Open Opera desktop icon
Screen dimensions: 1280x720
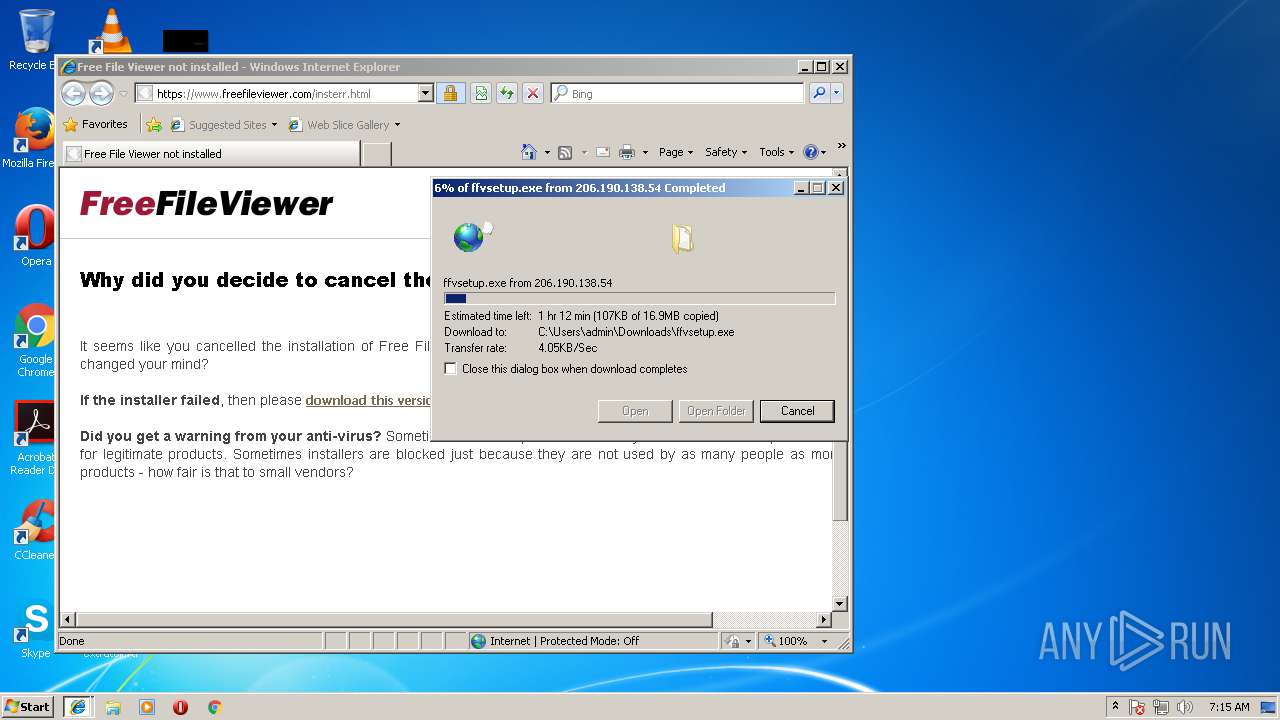click(35, 236)
